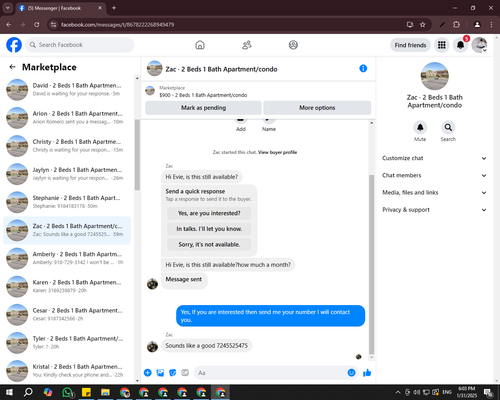This screenshot has height=400, width=500.
Task: Click in the Search Facebook field
Action: pos(80,45)
